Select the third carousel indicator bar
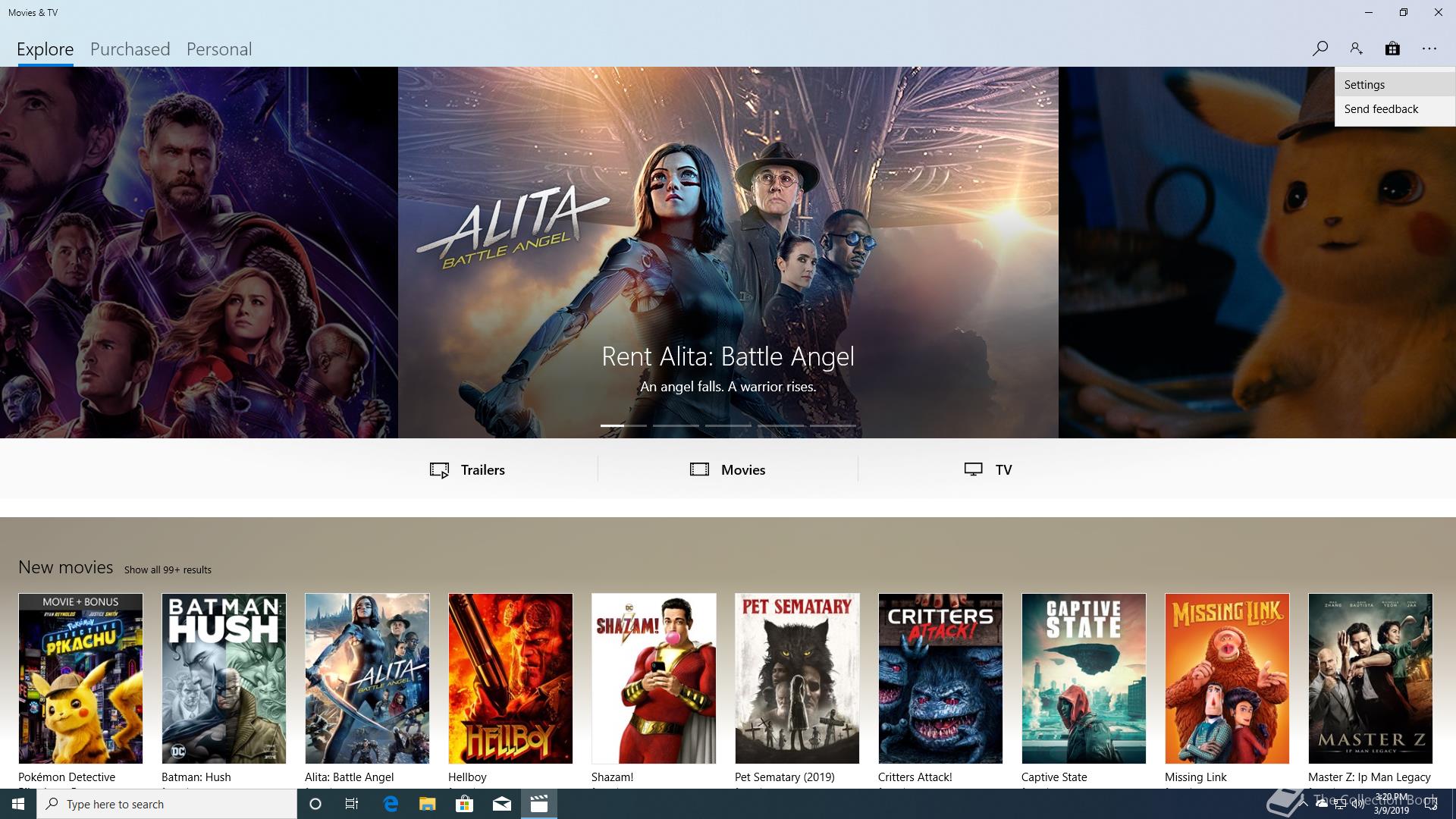1456x819 pixels. pos(728,425)
